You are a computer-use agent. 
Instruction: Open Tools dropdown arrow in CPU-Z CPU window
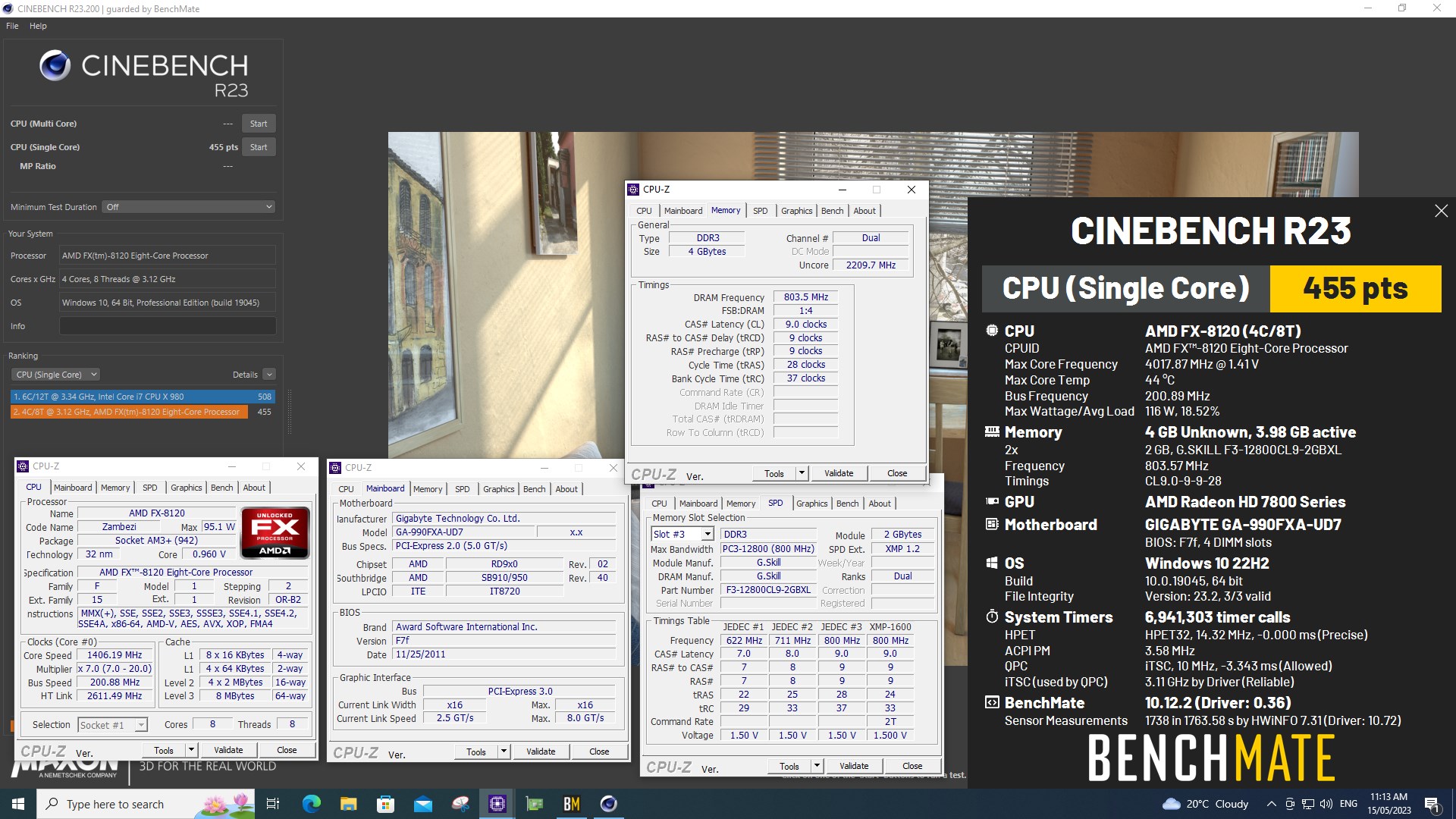pyautogui.click(x=191, y=750)
